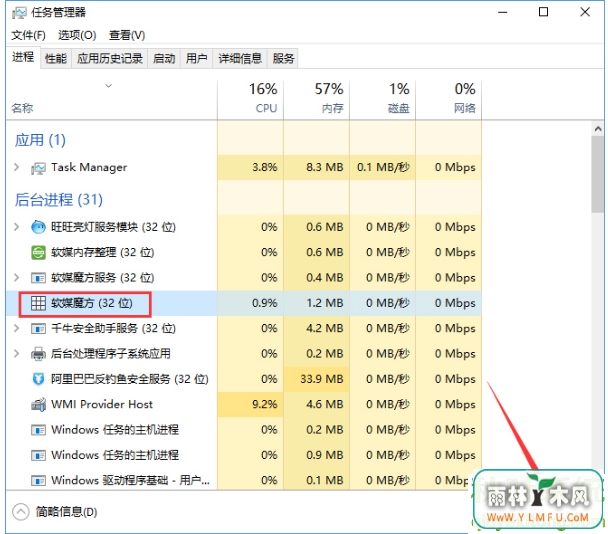Switch to the 启动 tab

164,59
